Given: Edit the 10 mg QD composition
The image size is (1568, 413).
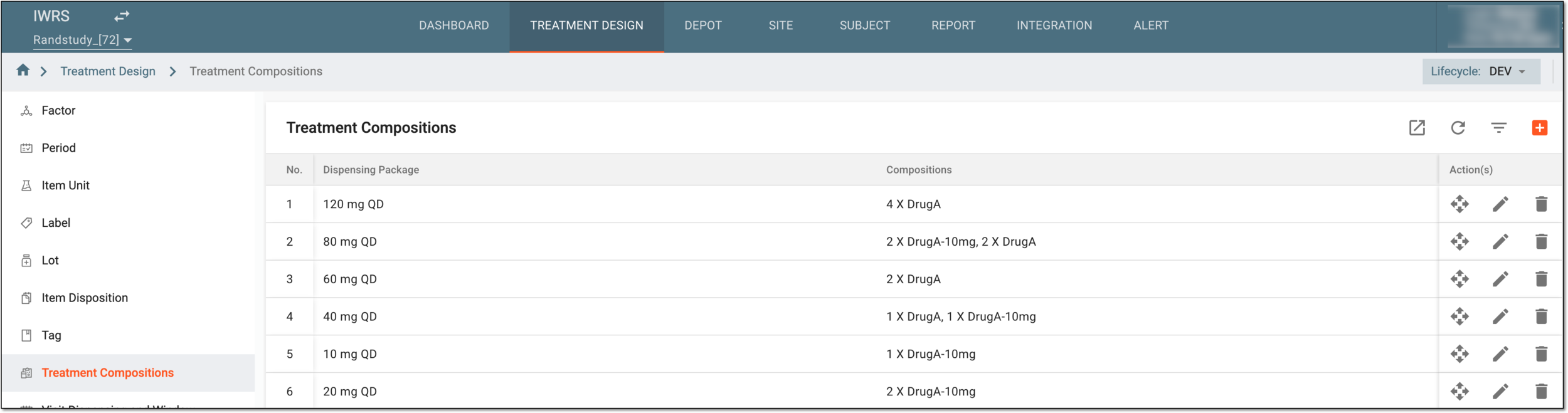Looking at the screenshot, I should (1500, 354).
